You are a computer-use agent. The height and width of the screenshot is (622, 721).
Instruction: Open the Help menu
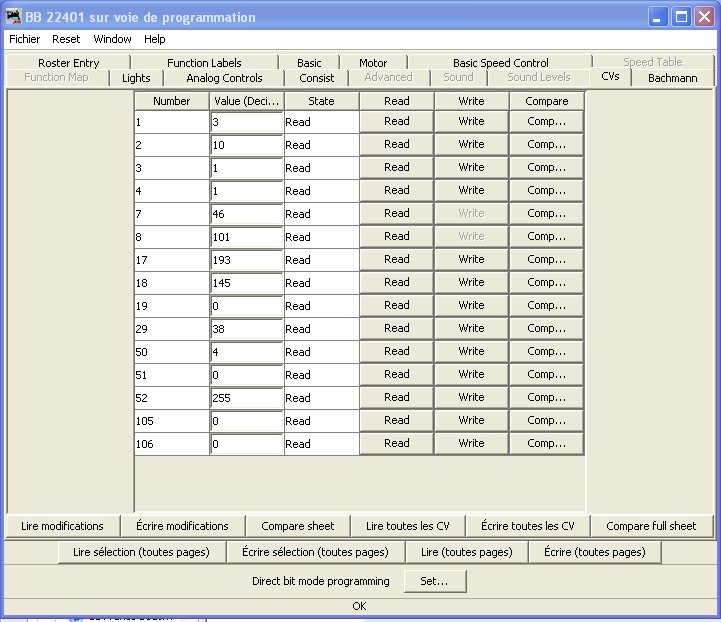click(154, 39)
